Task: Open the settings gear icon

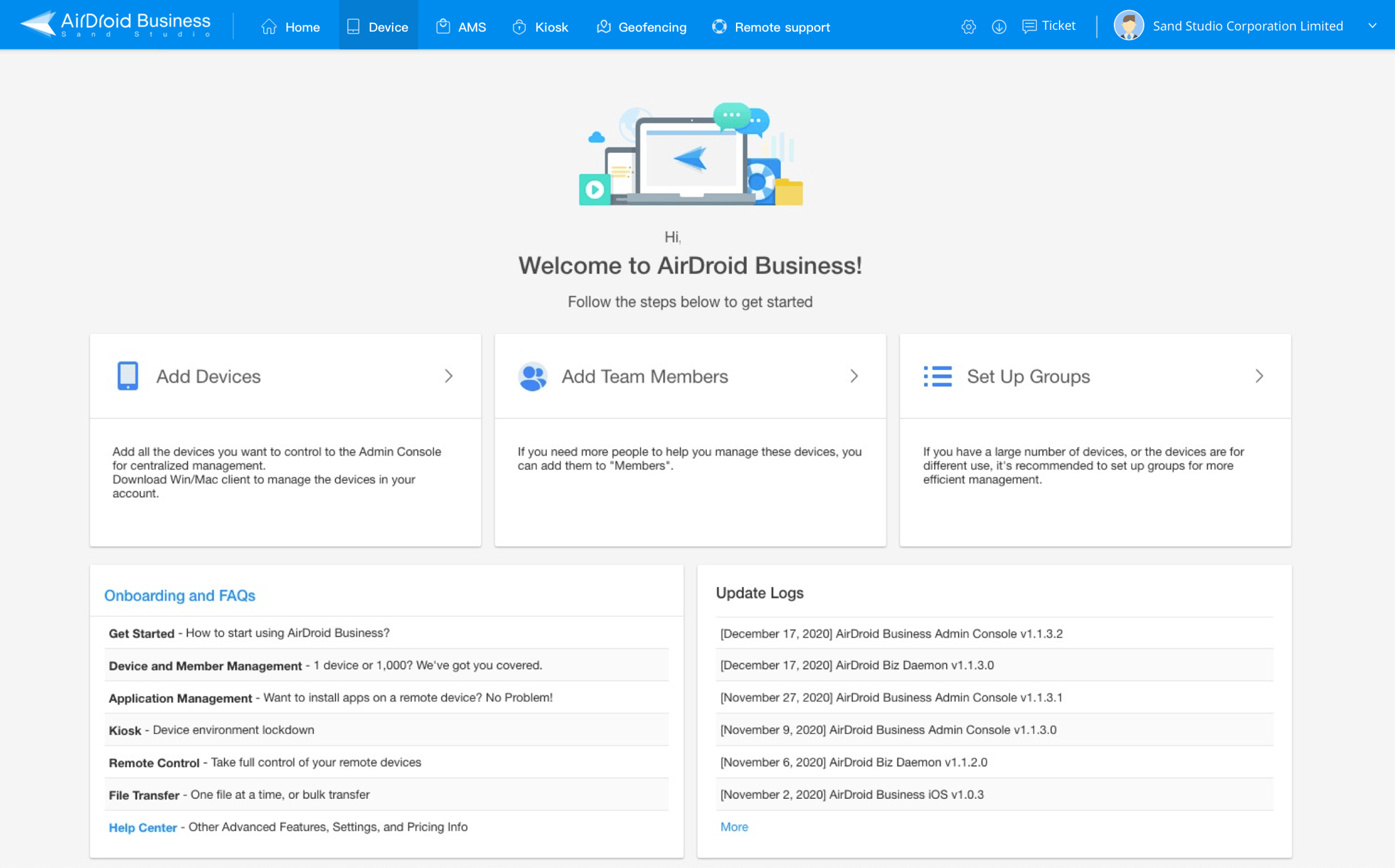Action: pos(968,27)
